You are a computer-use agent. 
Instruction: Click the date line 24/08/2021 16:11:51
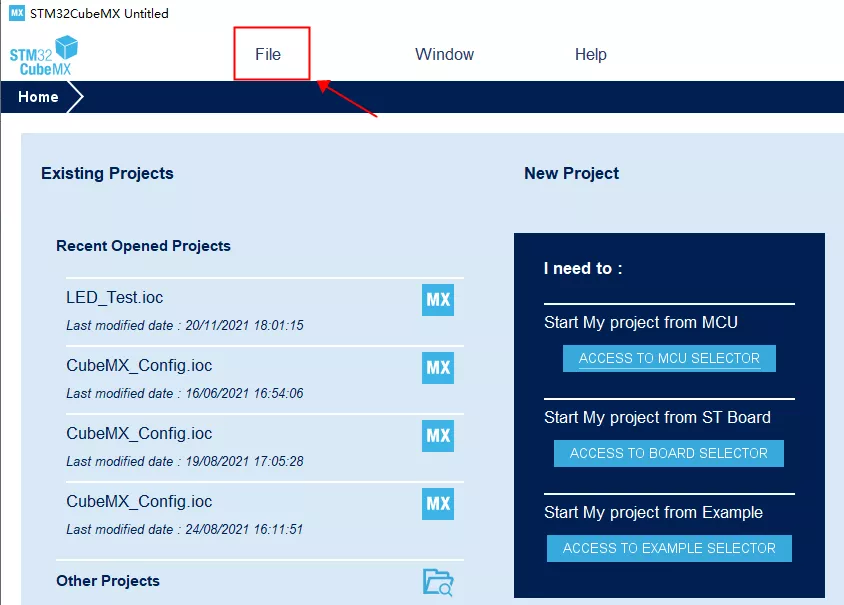tap(185, 529)
